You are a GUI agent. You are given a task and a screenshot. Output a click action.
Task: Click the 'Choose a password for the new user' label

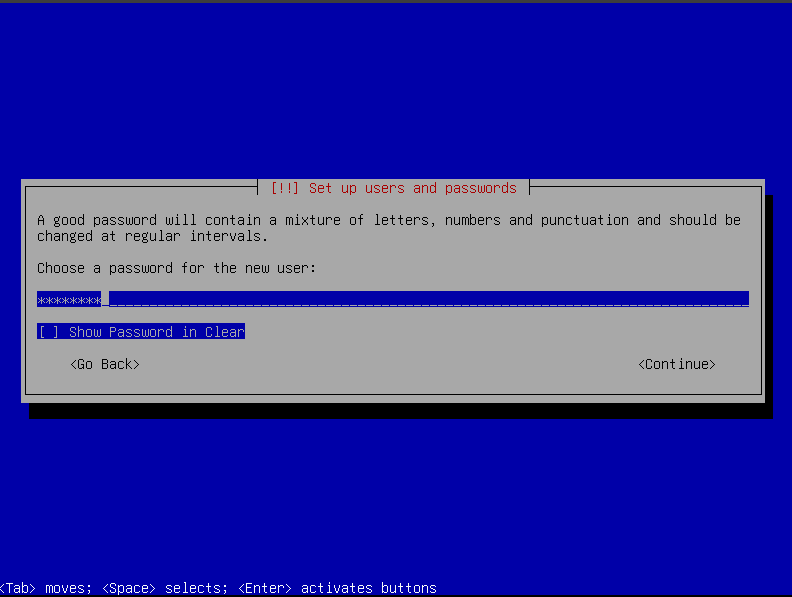point(176,268)
